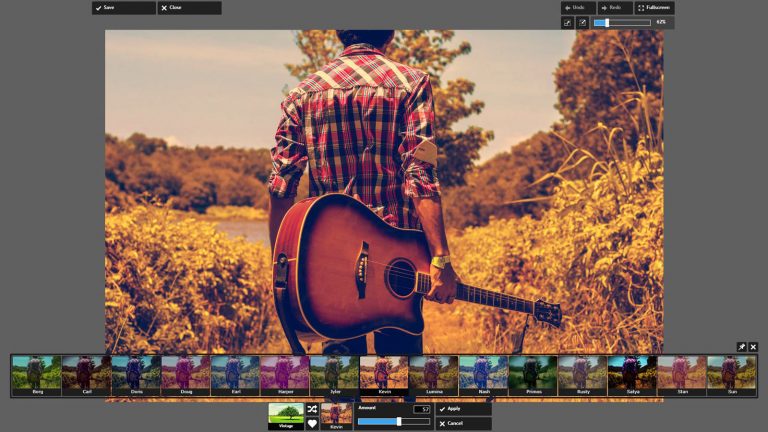Redo the last edit
Image resolution: width=768 pixels, height=432 pixels.
[615, 8]
